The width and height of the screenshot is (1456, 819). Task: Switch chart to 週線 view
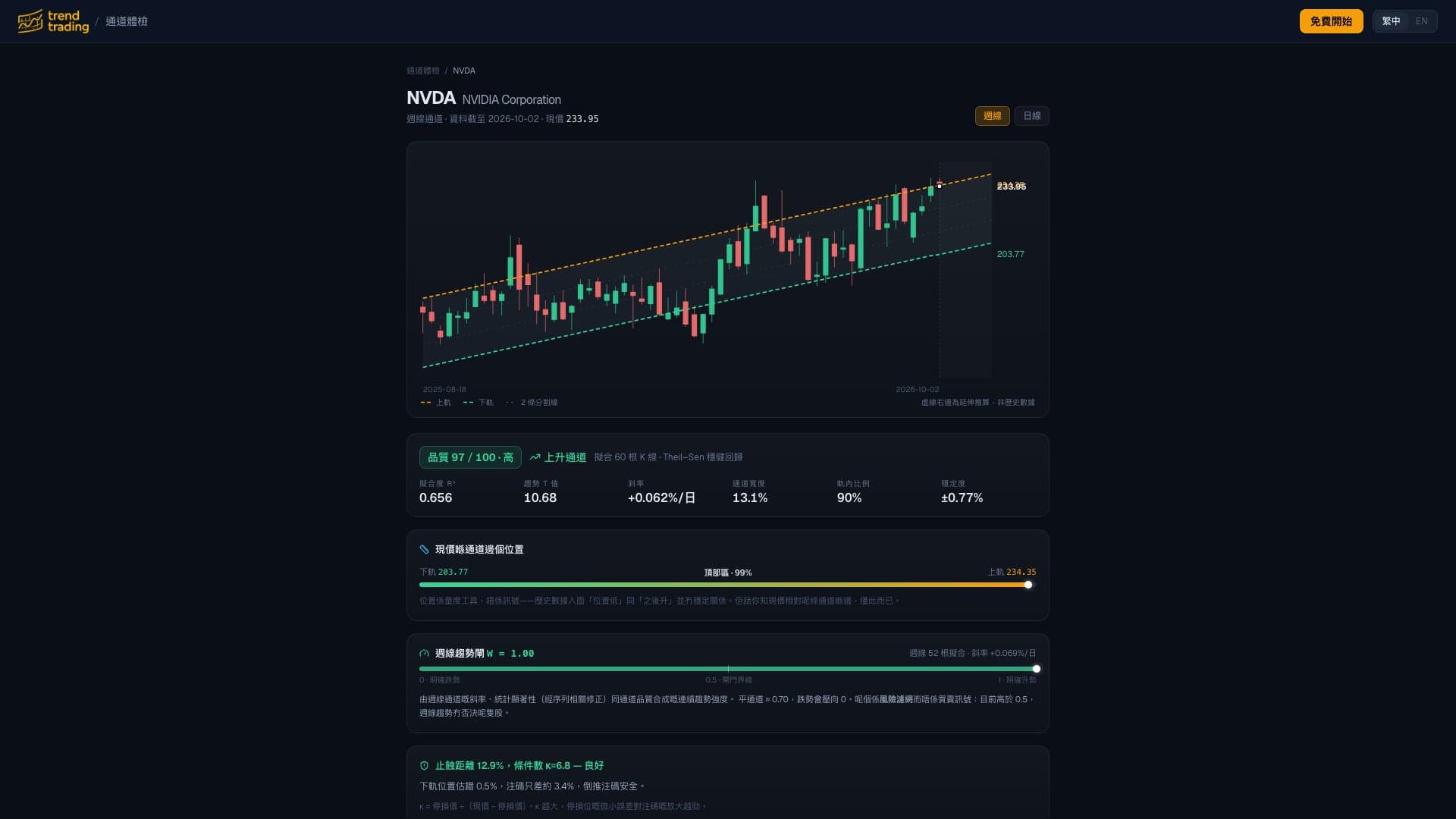pos(992,116)
